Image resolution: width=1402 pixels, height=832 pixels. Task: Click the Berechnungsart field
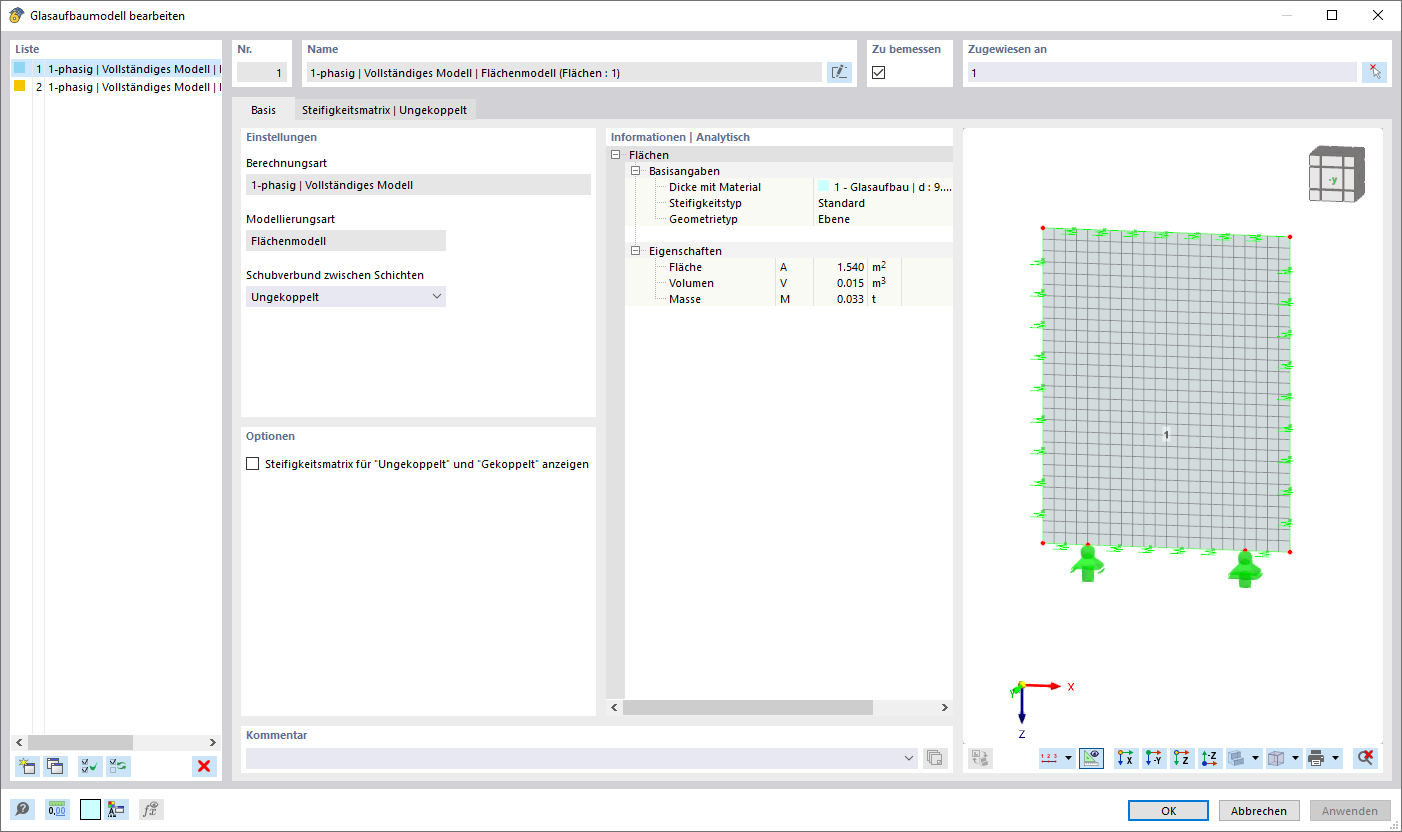tap(418, 185)
